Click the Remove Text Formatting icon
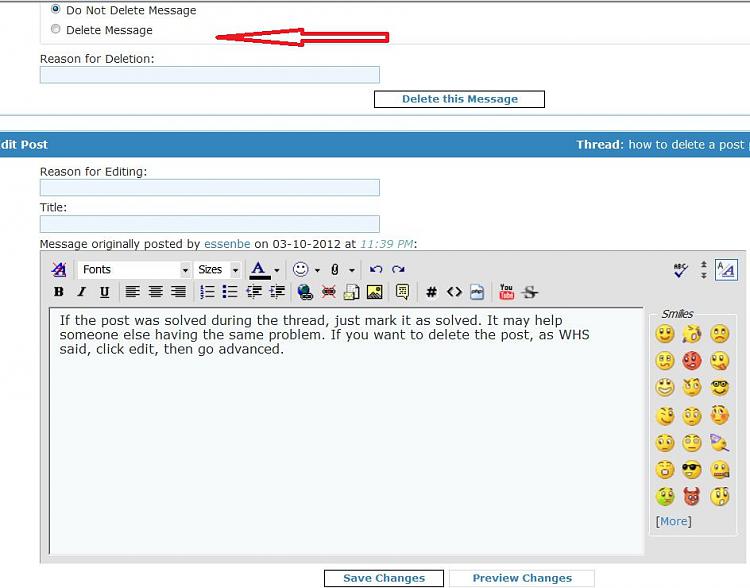This screenshot has width=750, height=588. [x=59, y=269]
